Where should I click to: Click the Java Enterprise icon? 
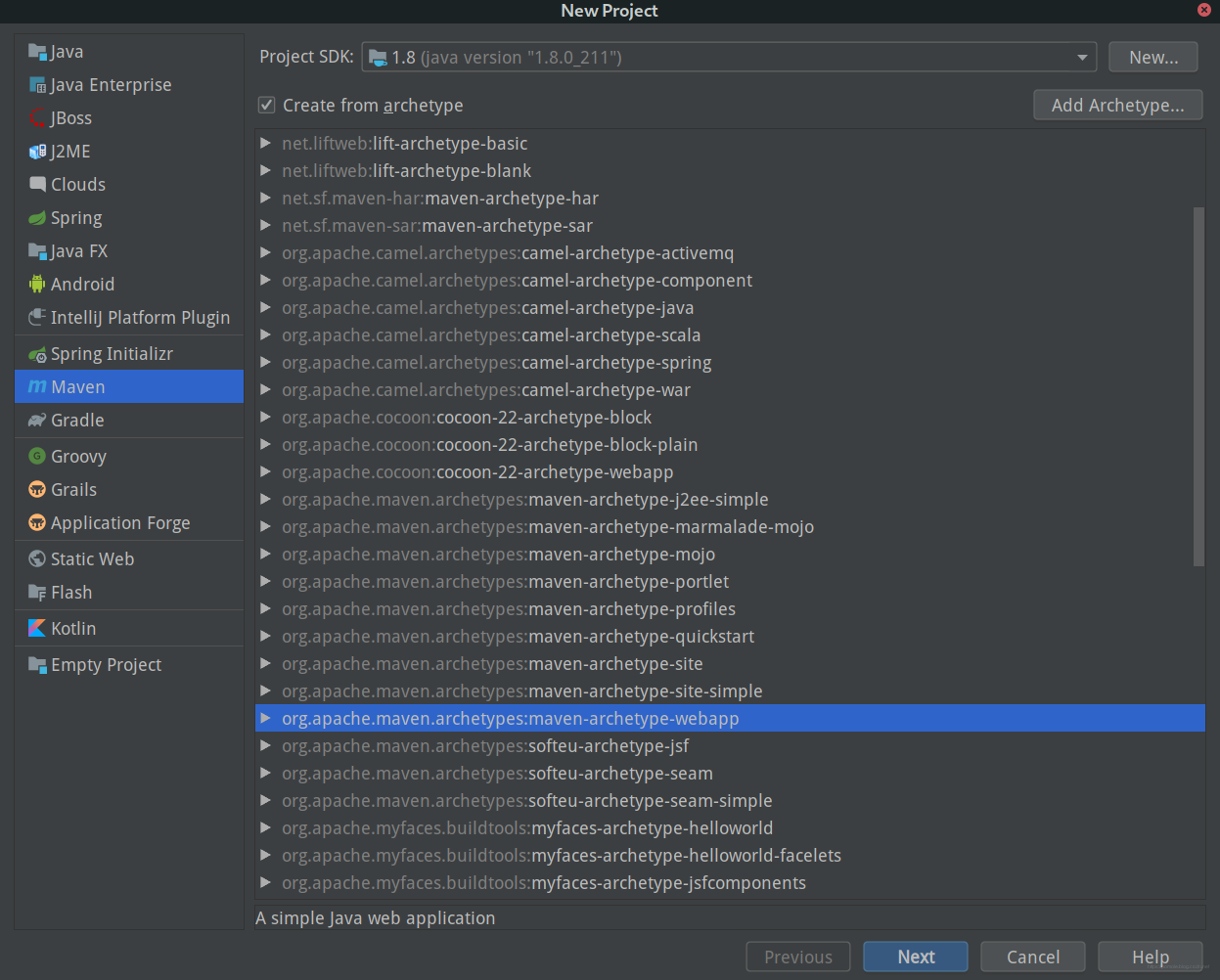38,85
